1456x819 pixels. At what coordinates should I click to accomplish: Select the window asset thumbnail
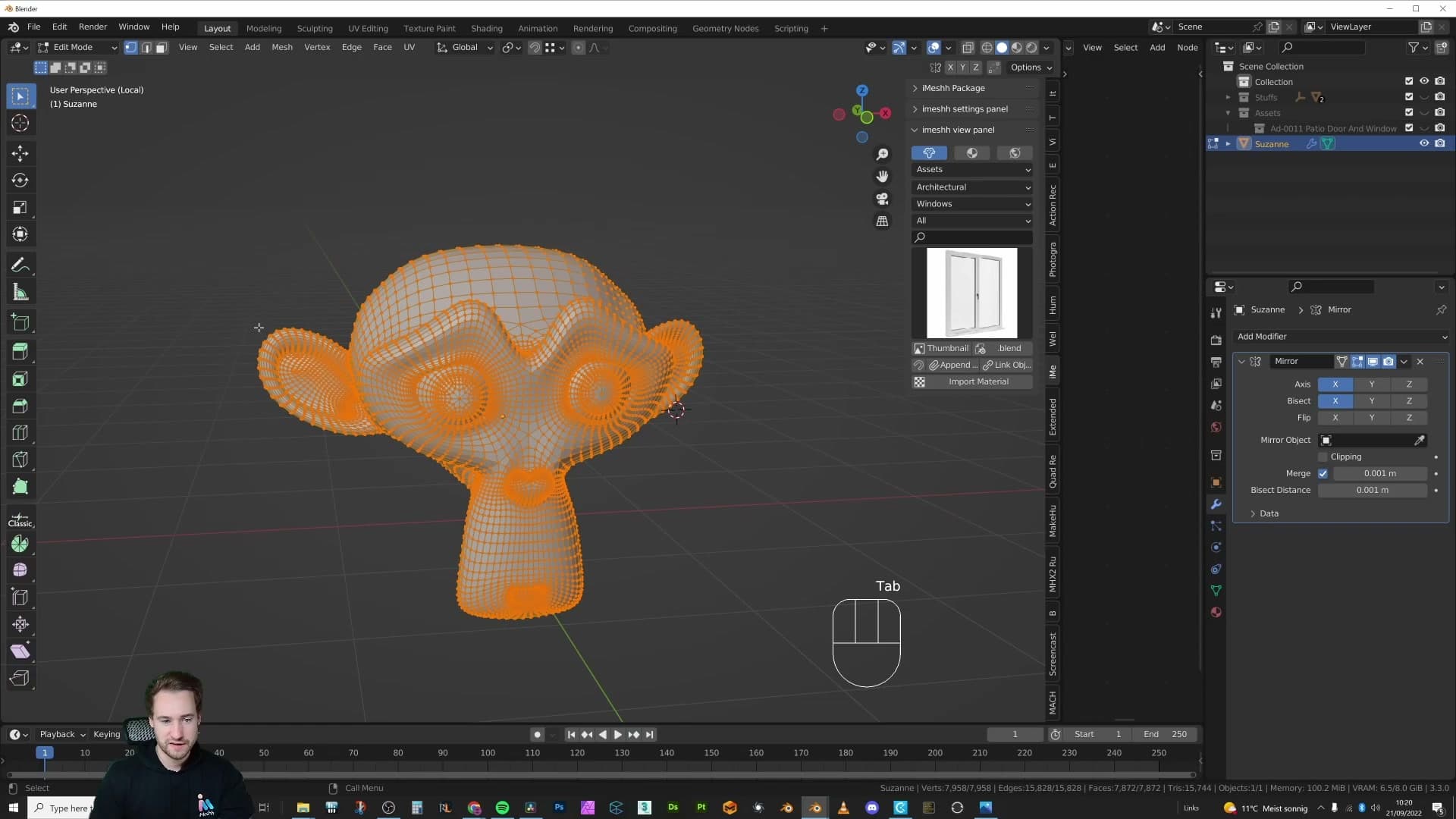[971, 293]
